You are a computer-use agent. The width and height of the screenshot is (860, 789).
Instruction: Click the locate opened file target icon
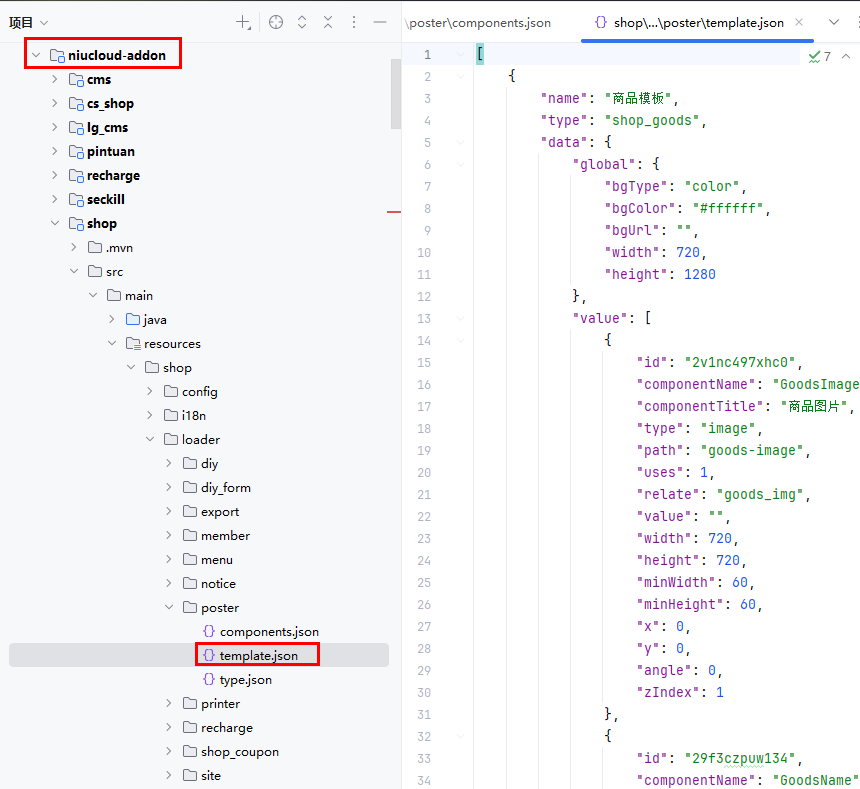pyautogui.click(x=276, y=22)
